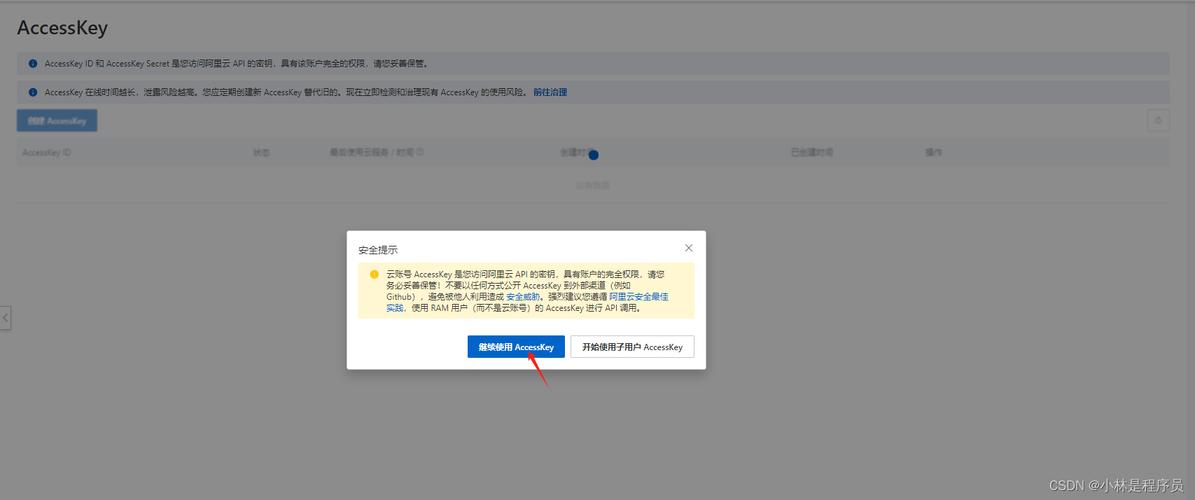Click the 操作 column header
The image size is (1195, 500).
(934, 152)
